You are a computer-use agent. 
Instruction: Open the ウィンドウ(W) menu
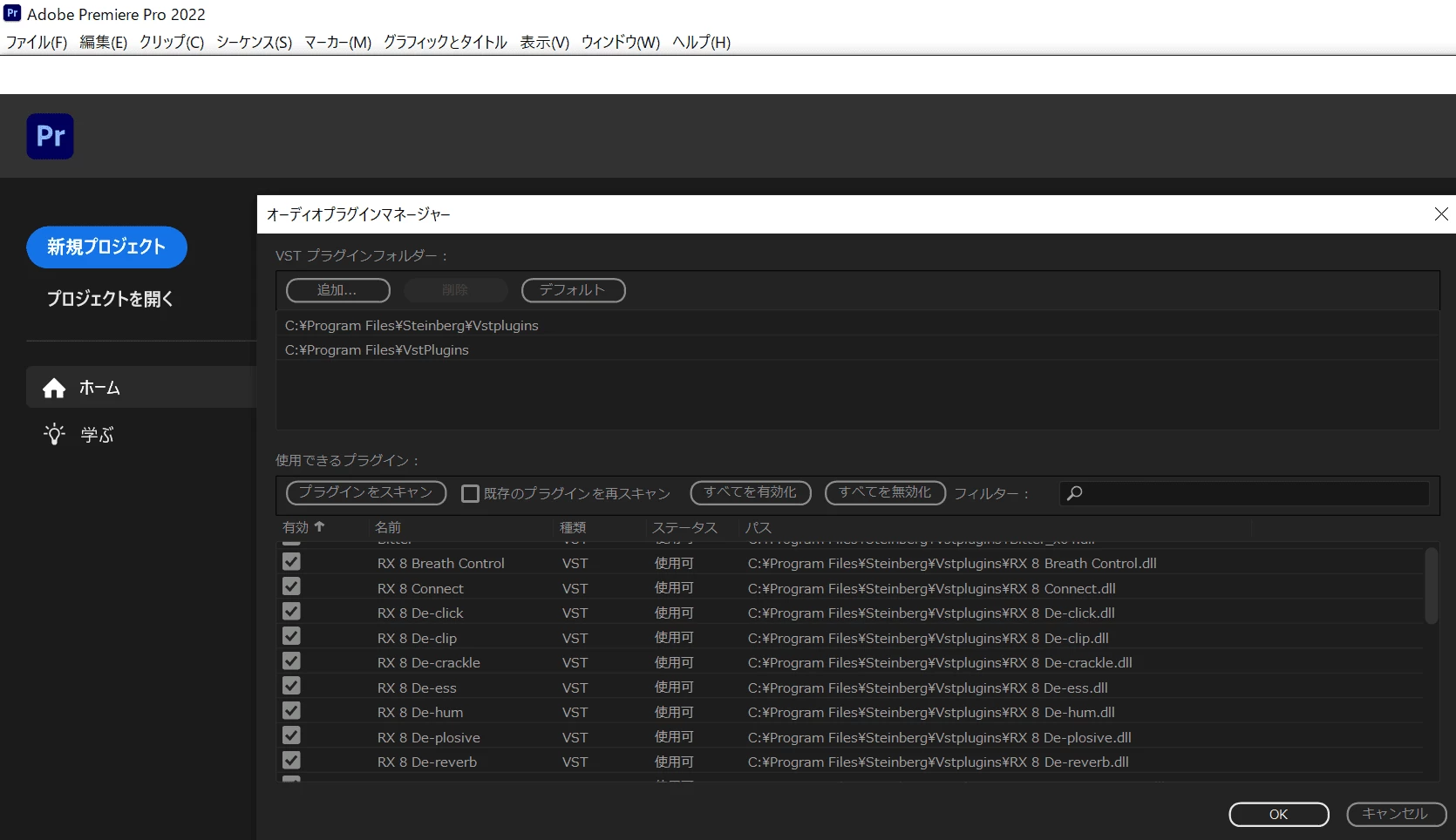point(620,42)
